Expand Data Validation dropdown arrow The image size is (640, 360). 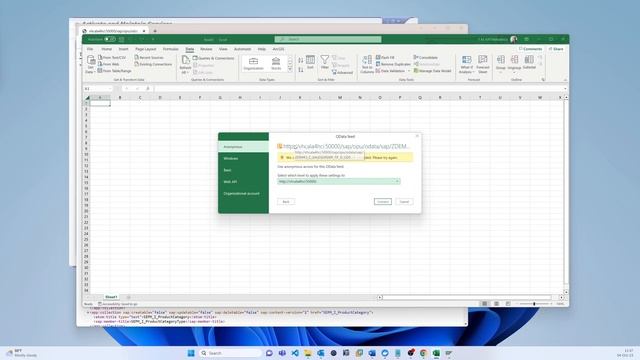coord(409,71)
